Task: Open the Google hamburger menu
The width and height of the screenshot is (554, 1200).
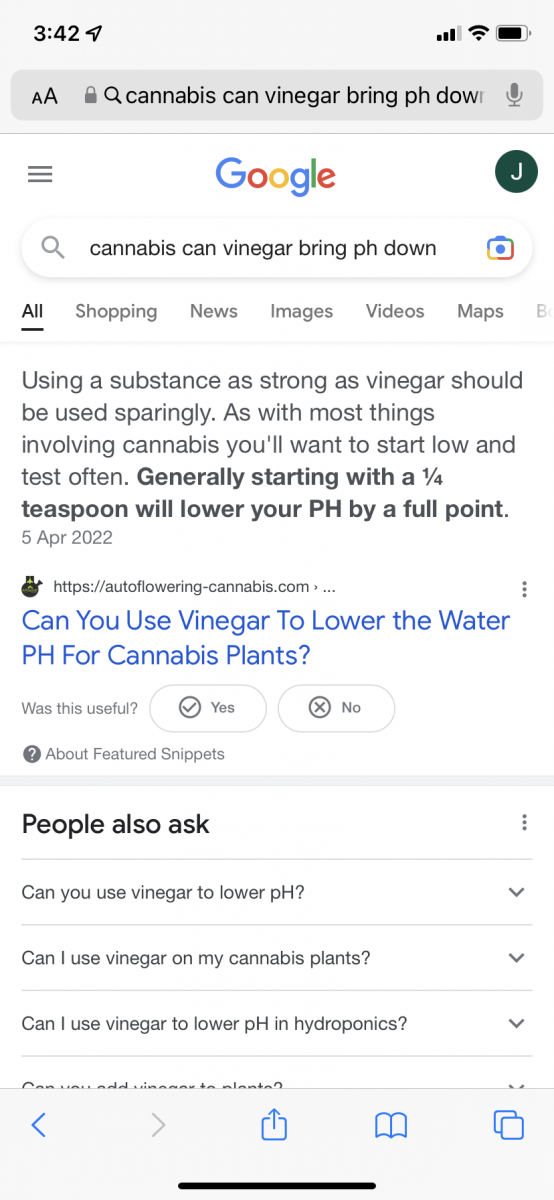Action: (40, 174)
